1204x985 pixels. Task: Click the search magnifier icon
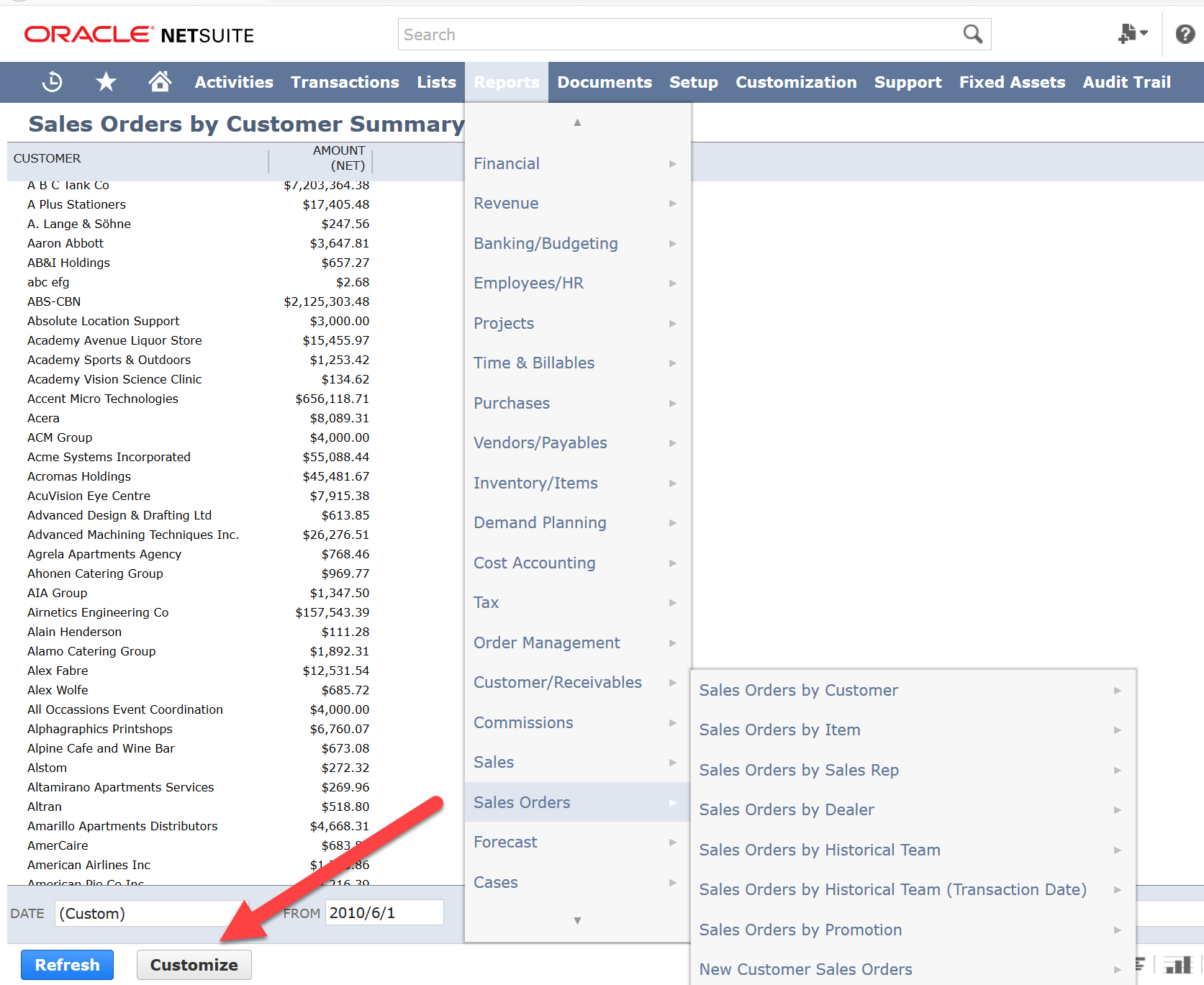click(x=972, y=34)
